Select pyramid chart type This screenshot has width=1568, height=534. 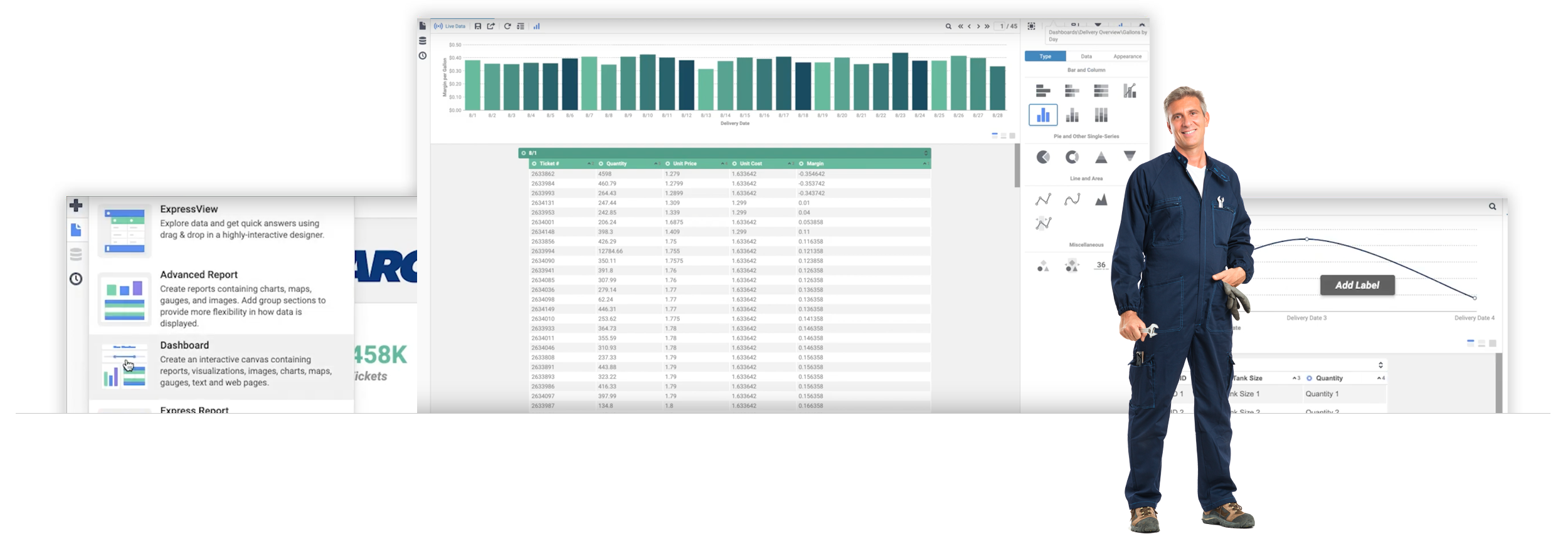pyautogui.click(x=1101, y=157)
